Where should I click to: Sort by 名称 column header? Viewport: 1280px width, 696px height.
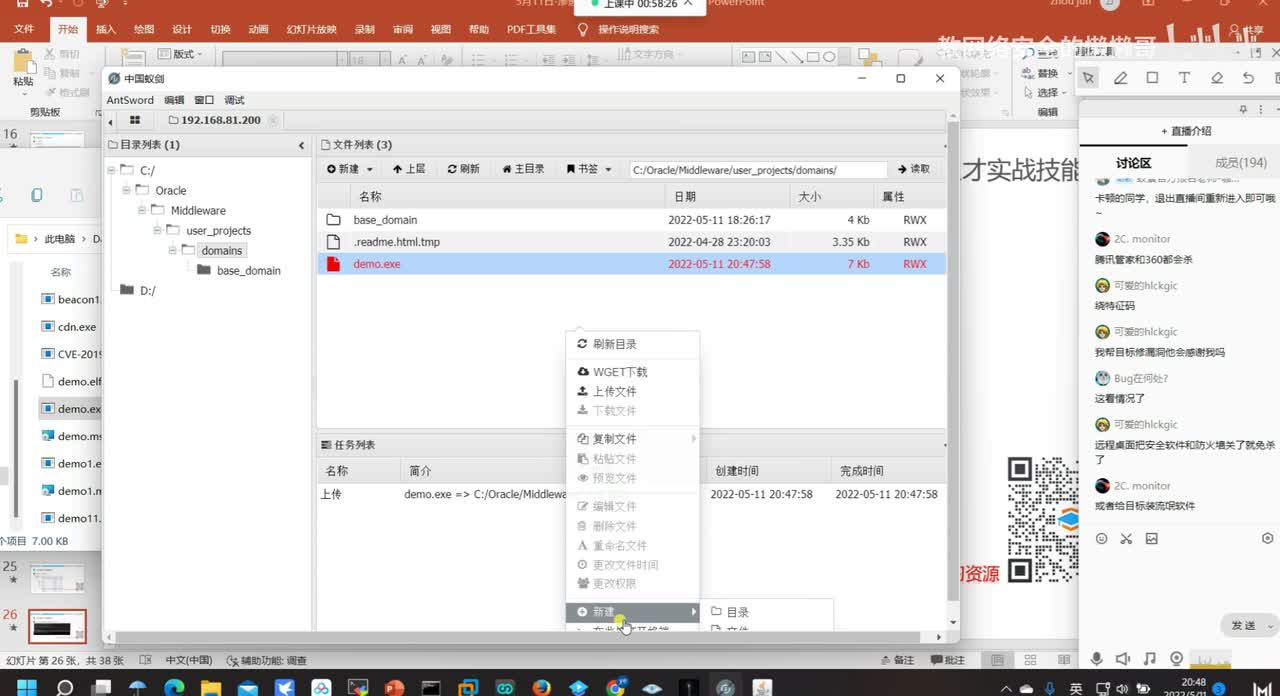pyautogui.click(x=370, y=197)
